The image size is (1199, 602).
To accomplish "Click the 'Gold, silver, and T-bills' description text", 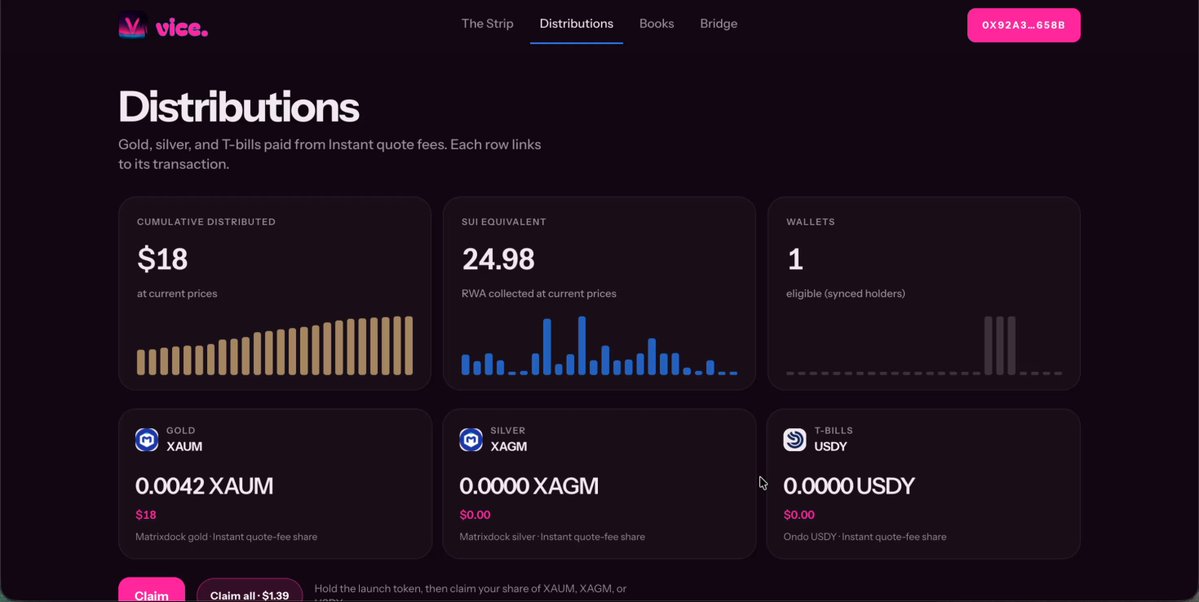I will pos(330,154).
